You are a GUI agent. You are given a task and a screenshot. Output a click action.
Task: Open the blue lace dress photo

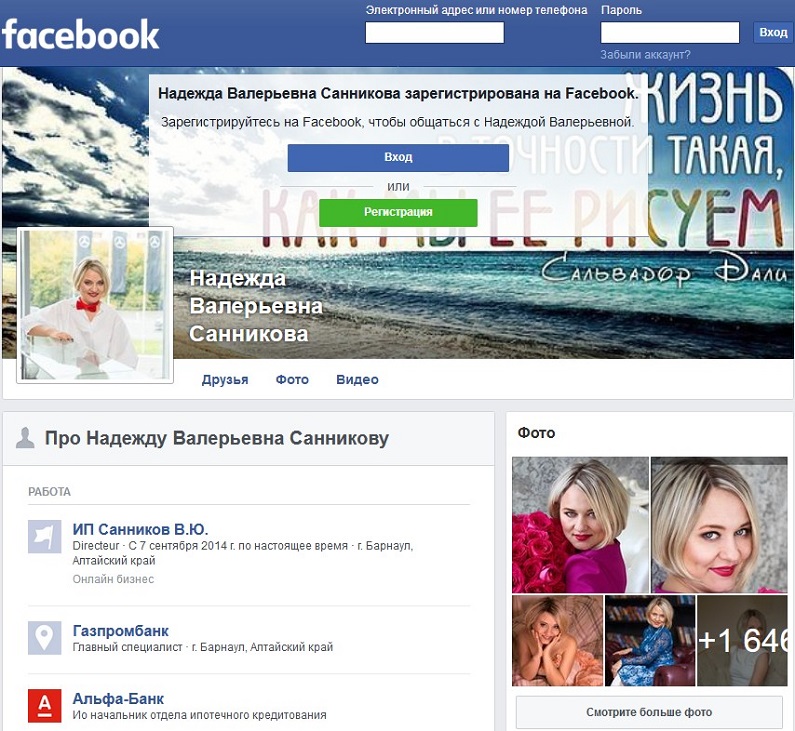(650, 640)
